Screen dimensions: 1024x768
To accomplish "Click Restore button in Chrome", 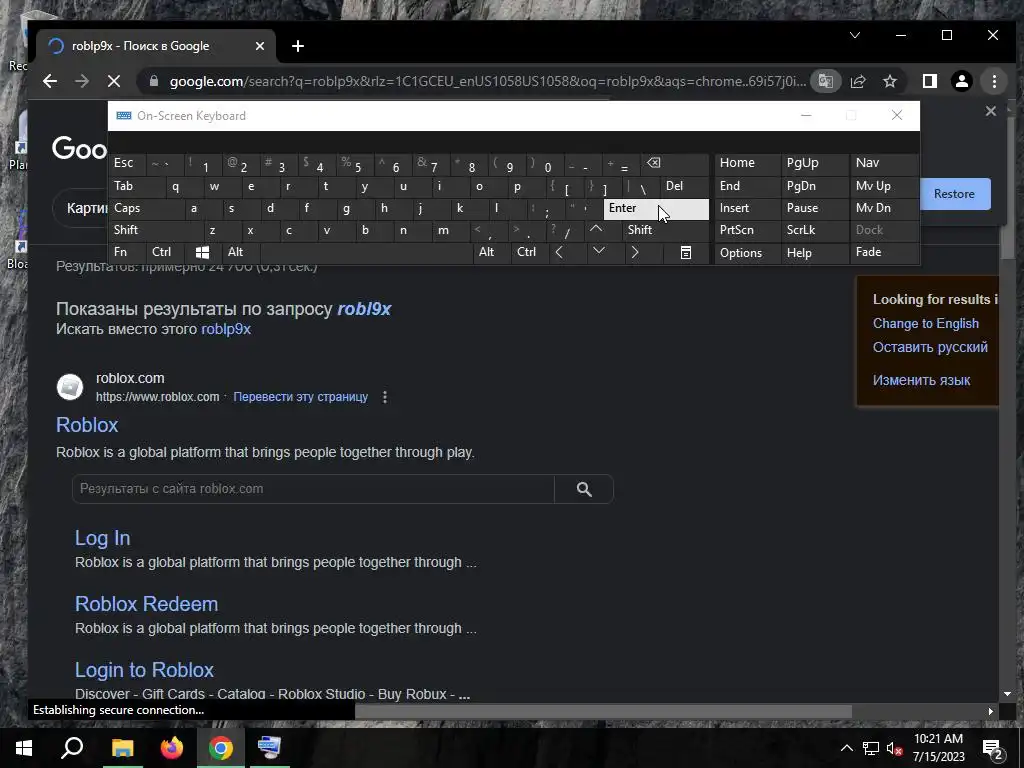I will (954, 194).
